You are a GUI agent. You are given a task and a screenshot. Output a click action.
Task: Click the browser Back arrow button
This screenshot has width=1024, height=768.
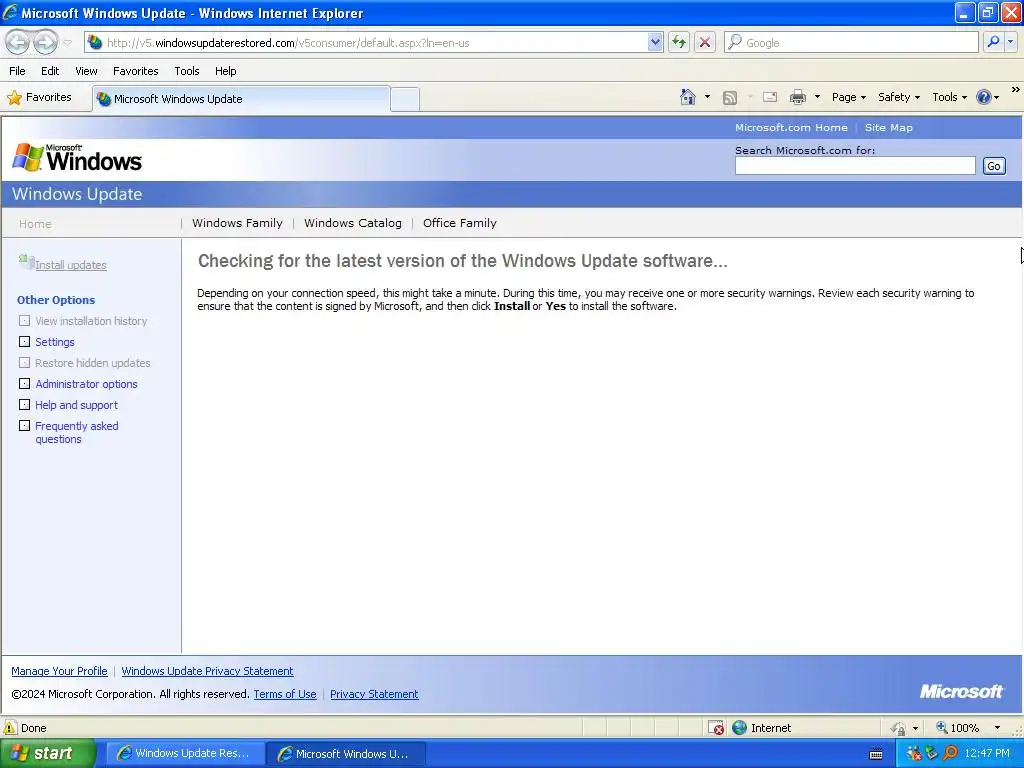point(18,42)
